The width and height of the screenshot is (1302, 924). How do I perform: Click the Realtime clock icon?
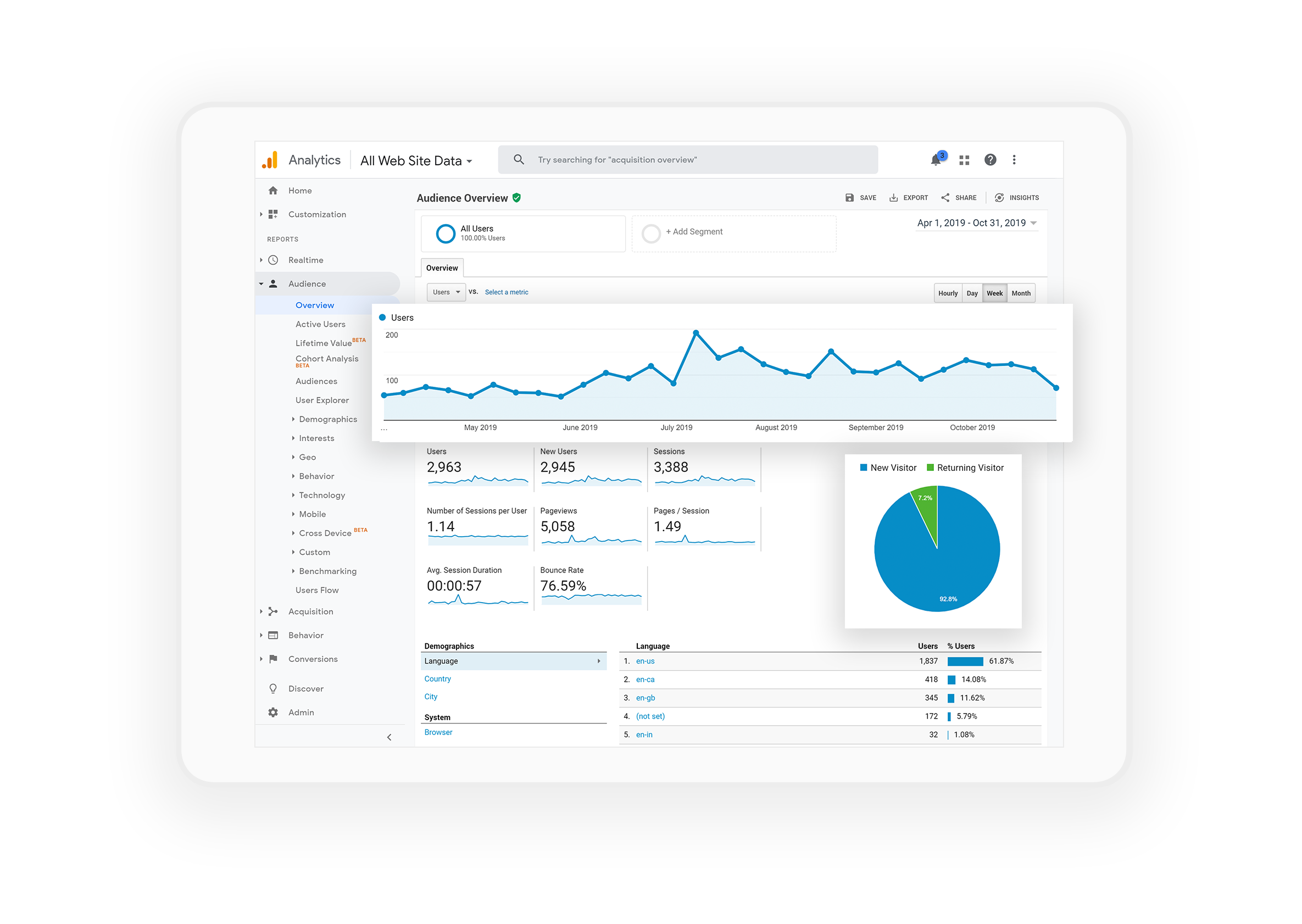273,260
